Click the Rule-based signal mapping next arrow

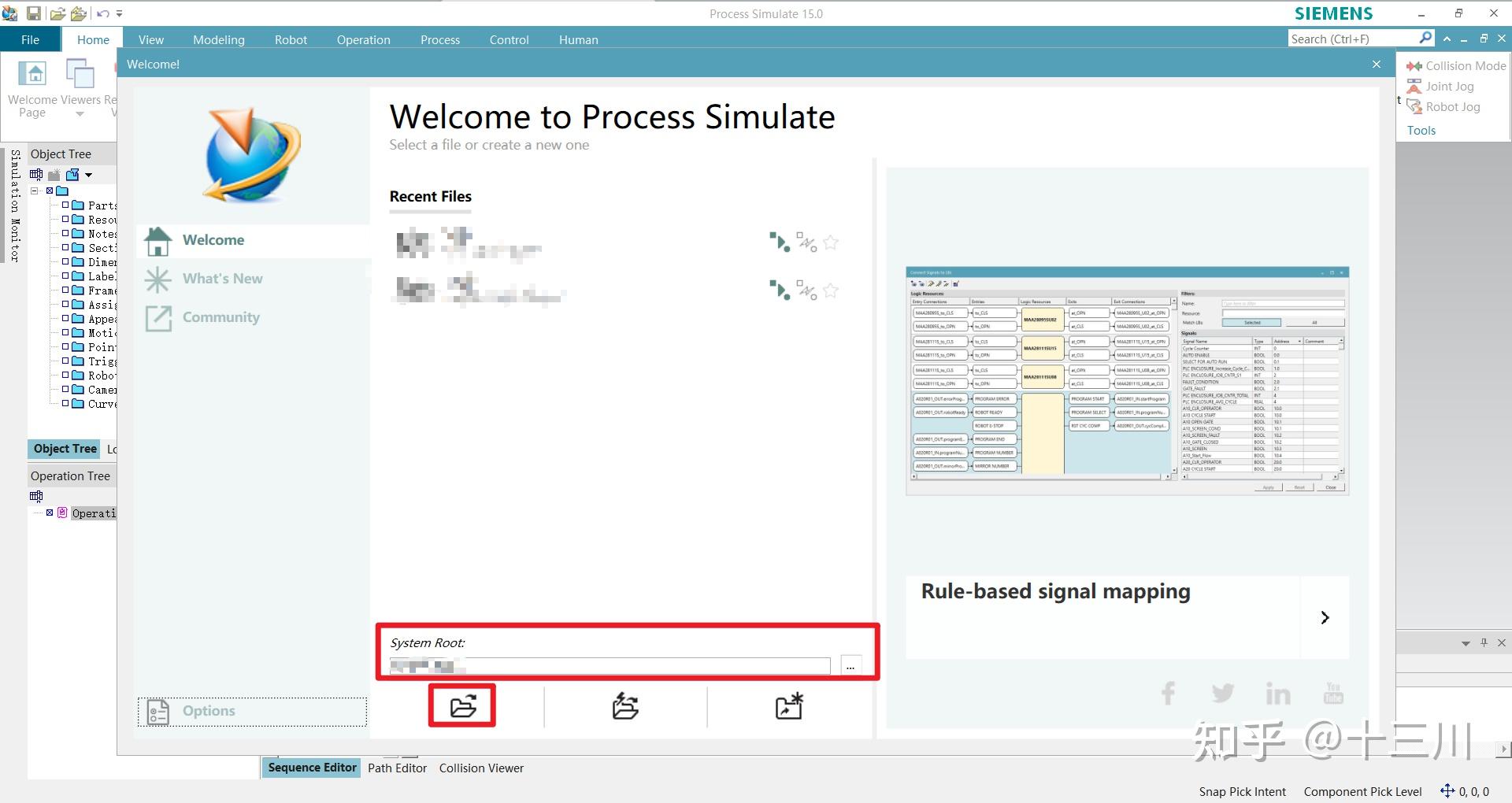pyautogui.click(x=1325, y=617)
